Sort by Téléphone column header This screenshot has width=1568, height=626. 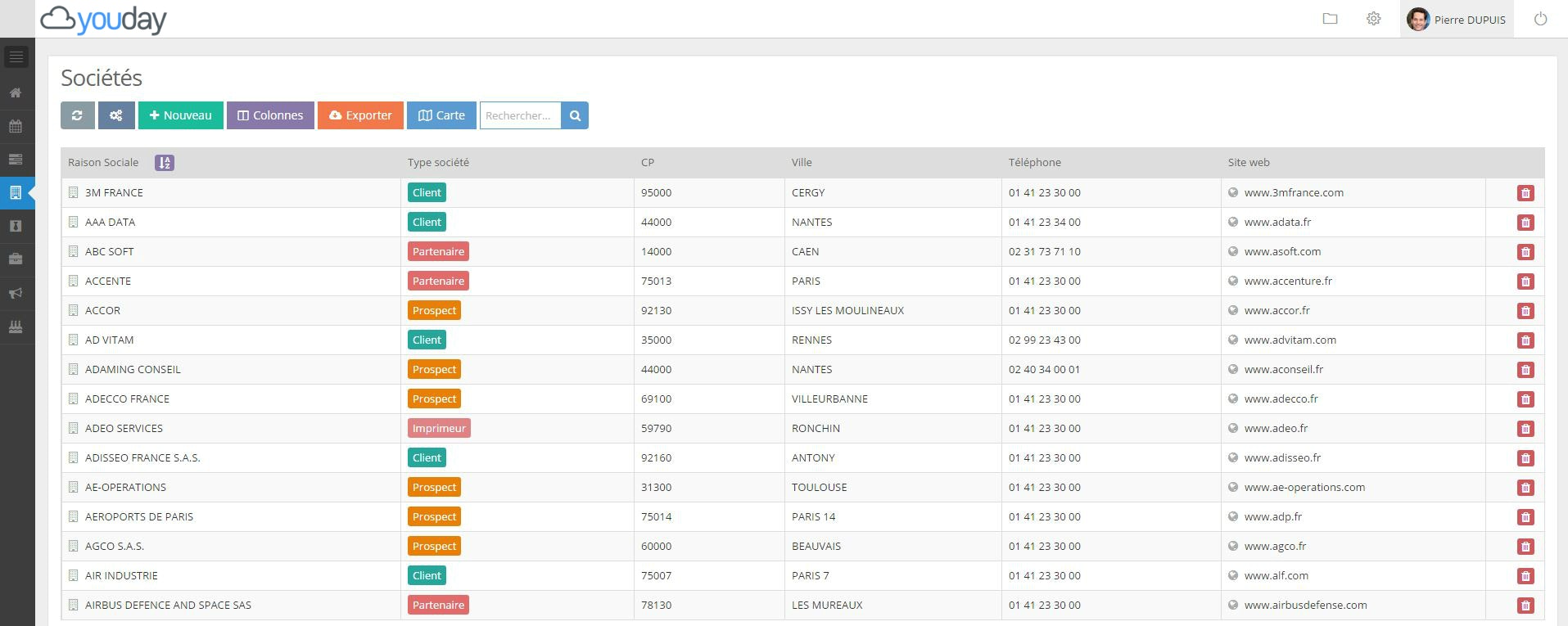point(1035,163)
